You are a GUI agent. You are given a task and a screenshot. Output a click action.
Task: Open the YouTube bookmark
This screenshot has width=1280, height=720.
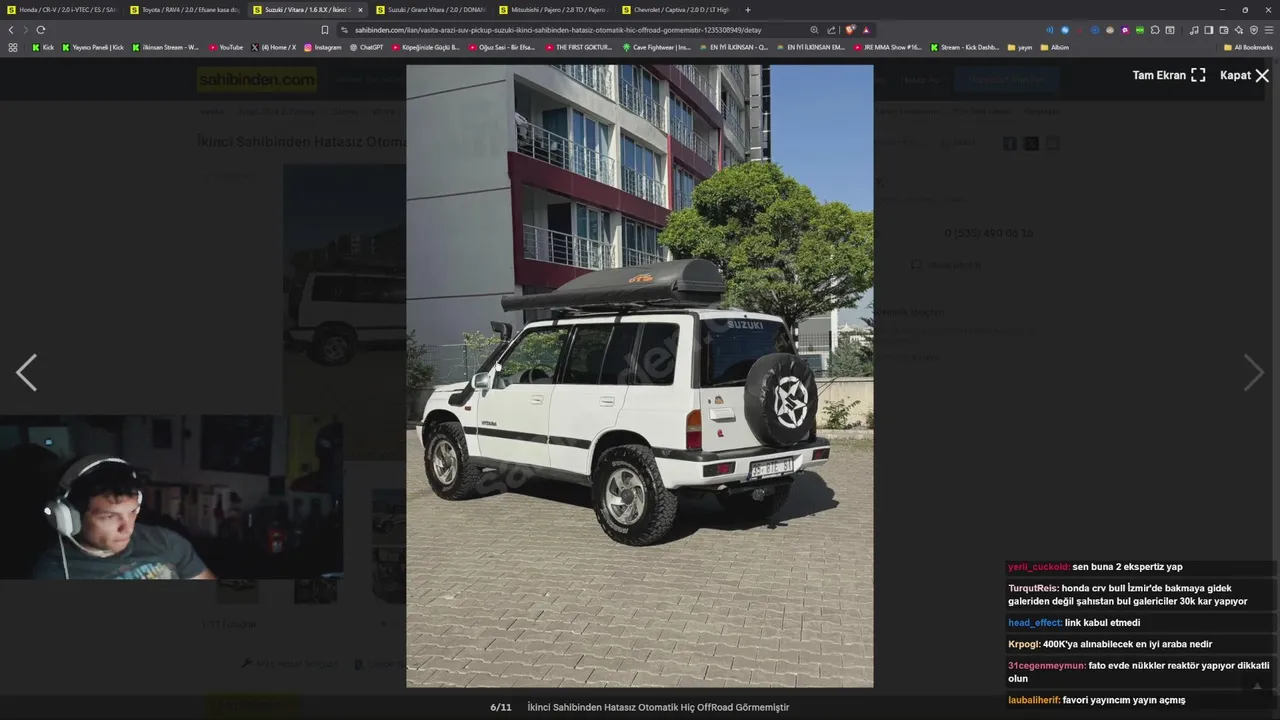(226, 47)
